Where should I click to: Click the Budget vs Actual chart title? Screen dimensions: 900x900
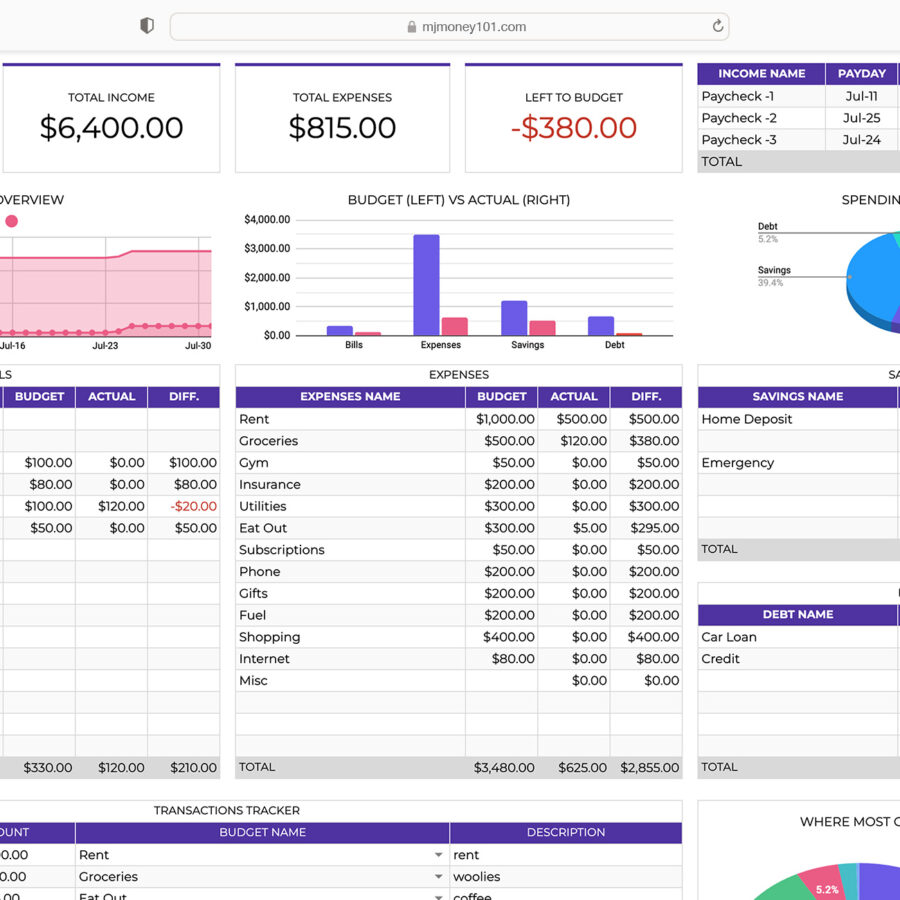click(459, 200)
